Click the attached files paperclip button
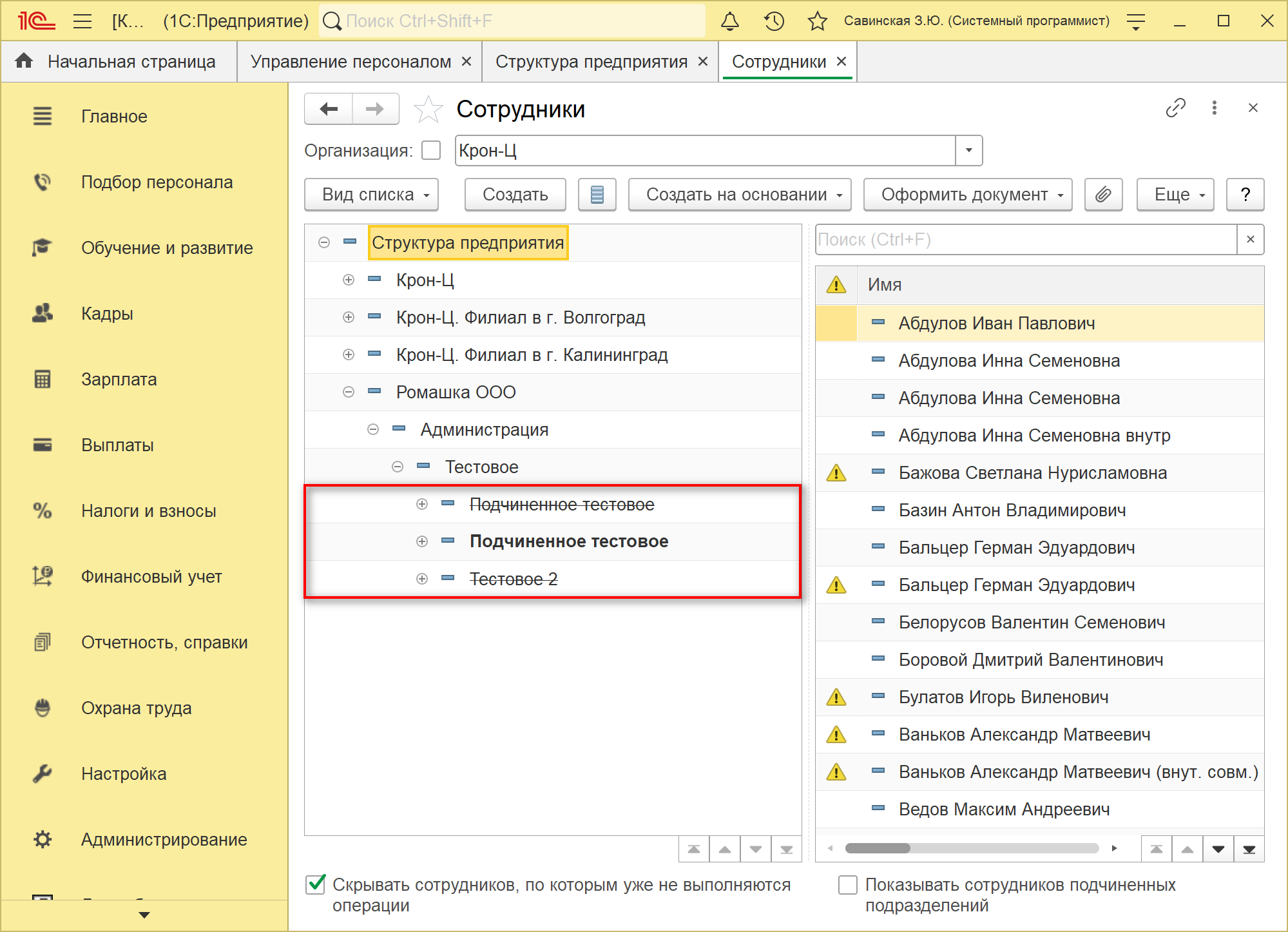Screen dimensions: 1288x932 click(1103, 195)
